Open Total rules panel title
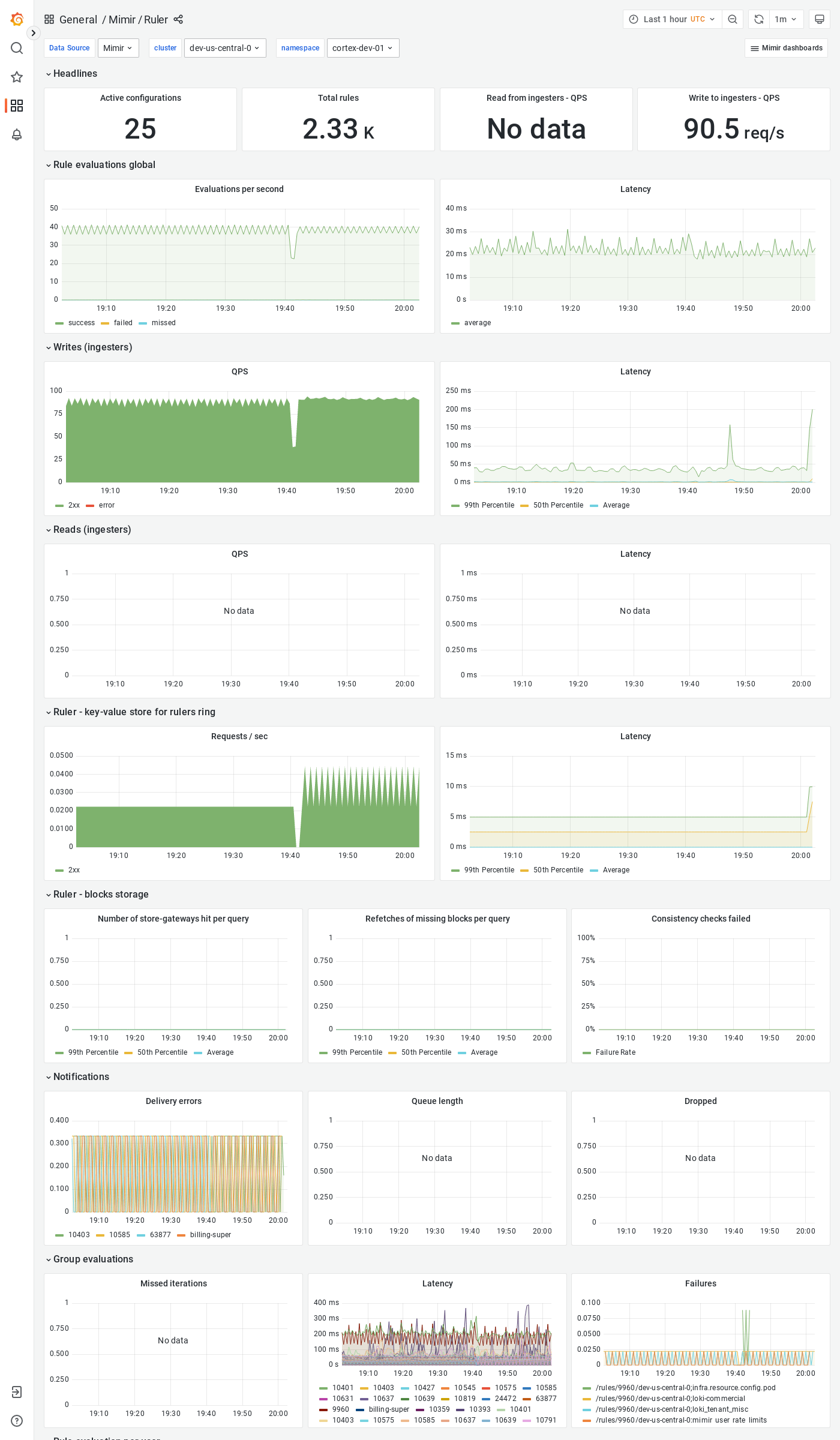The width and height of the screenshot is (840, 1440). tap(338, 98)
